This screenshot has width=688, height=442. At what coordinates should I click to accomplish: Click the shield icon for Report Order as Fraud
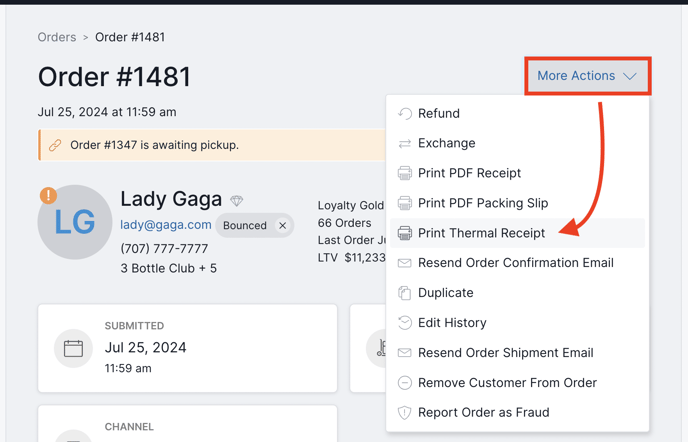(405, 413)
